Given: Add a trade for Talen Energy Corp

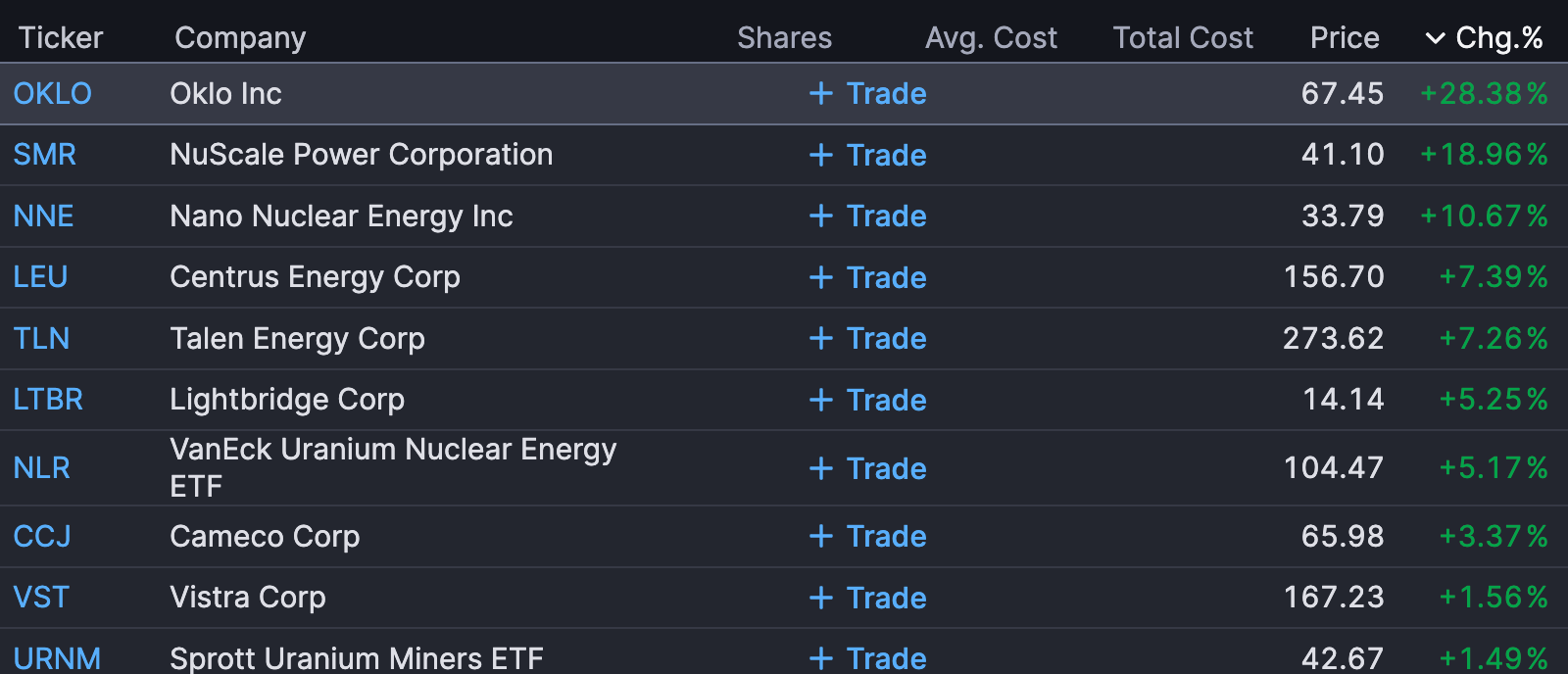Looking at the screenshot, I should 868,338.
